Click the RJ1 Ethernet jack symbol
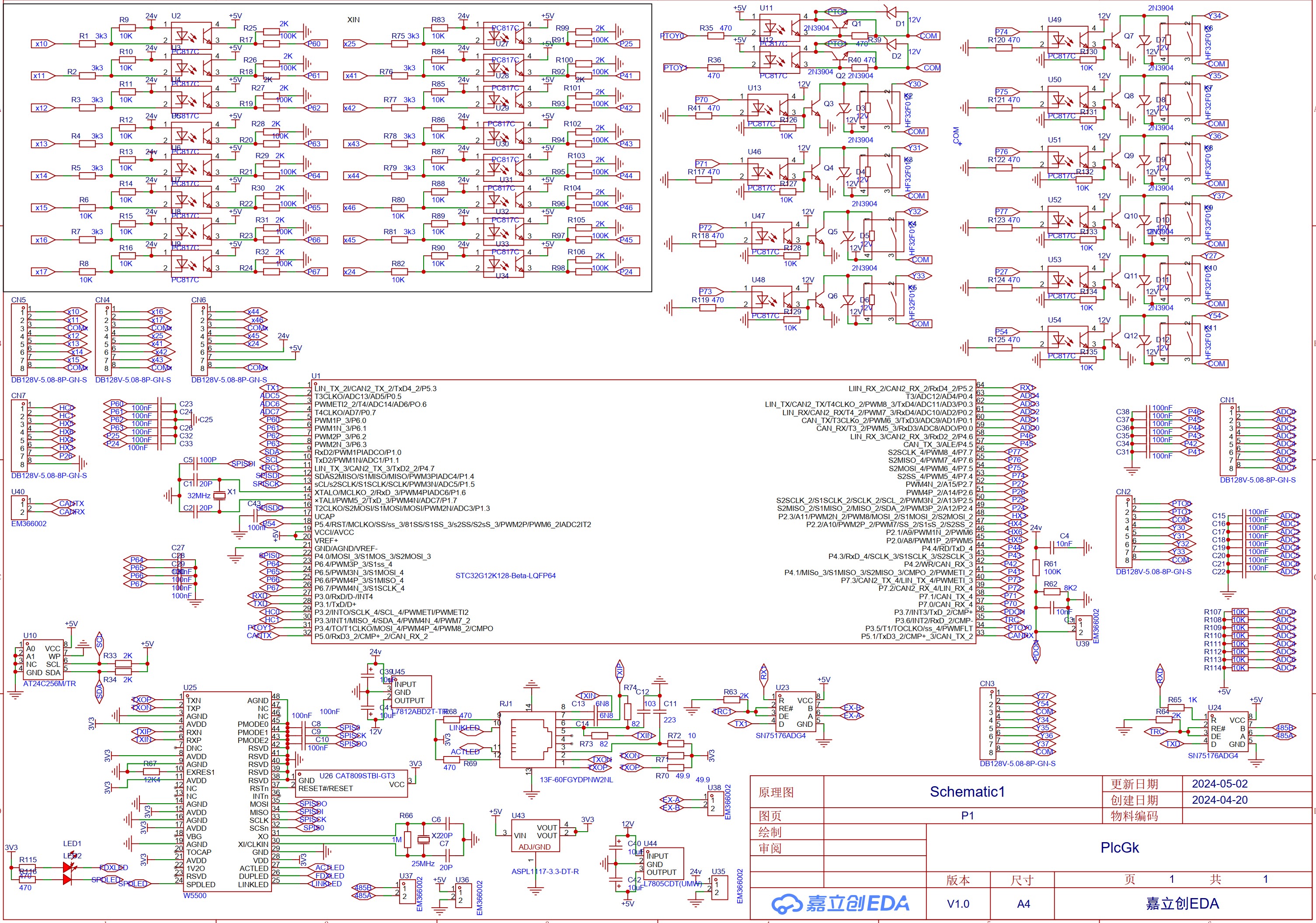1316x923 pixels. click(527, 739)
